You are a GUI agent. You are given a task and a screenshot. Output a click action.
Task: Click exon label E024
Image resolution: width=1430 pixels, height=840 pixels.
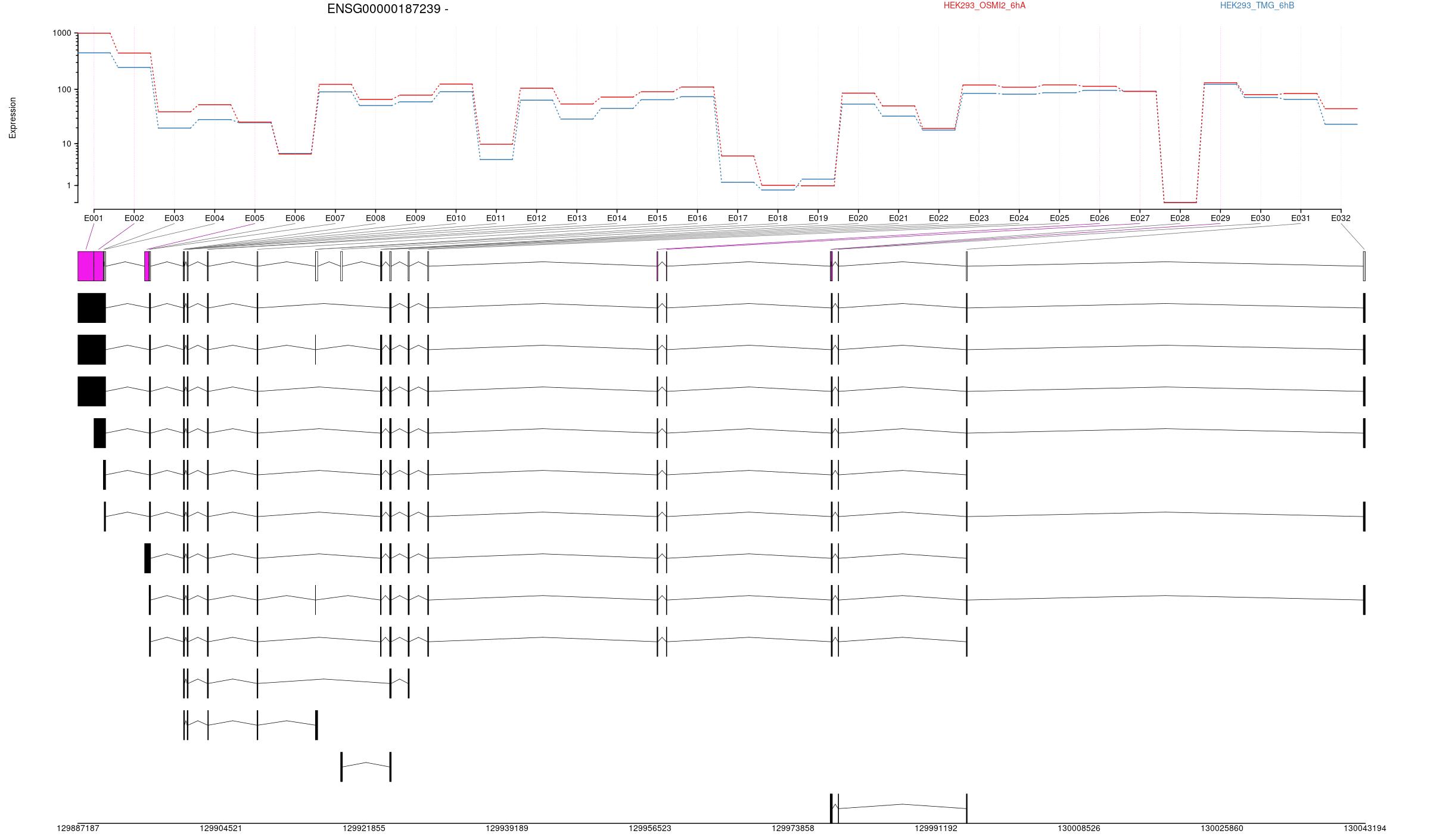click(x=1019, y=218)
